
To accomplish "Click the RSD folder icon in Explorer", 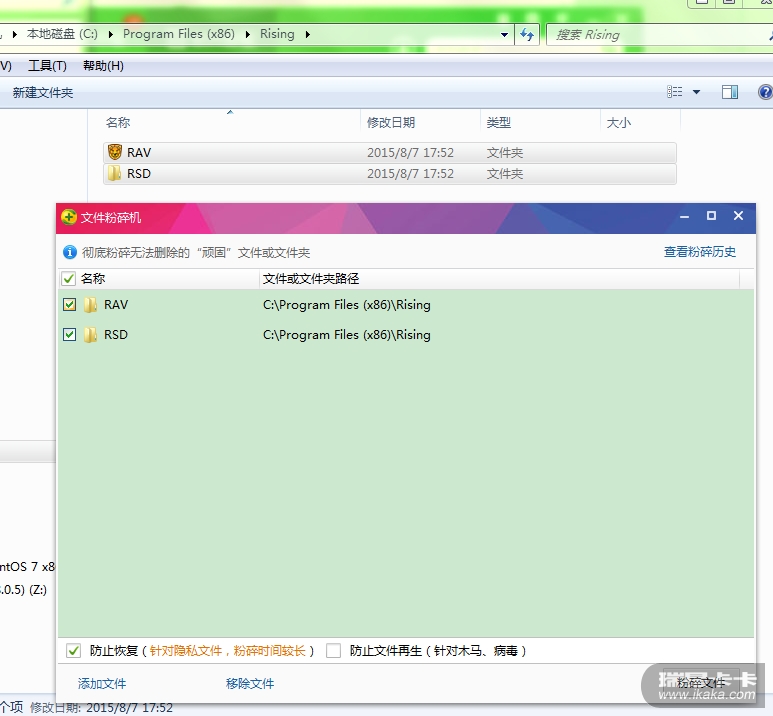I will coord(114,173).
